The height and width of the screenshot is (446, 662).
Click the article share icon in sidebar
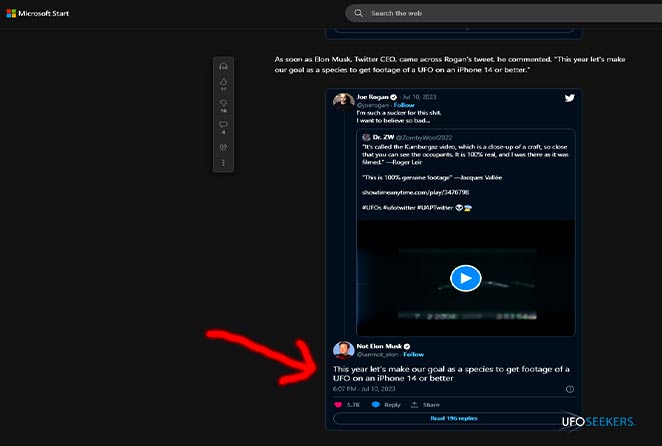(223, 146)
